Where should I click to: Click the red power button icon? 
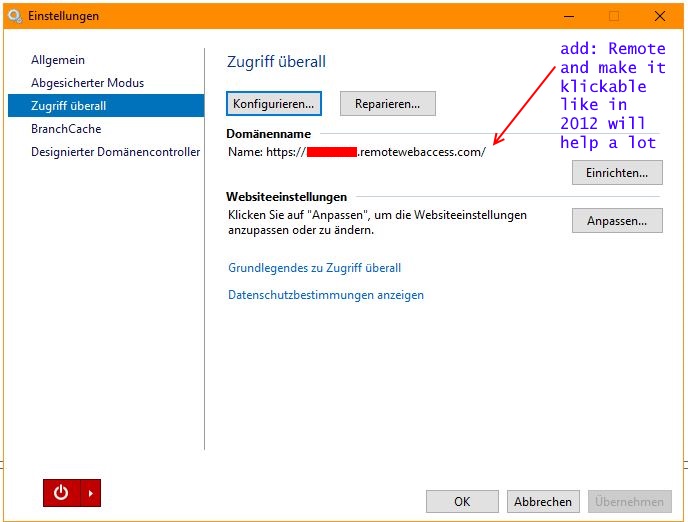(x=61, y=493)
